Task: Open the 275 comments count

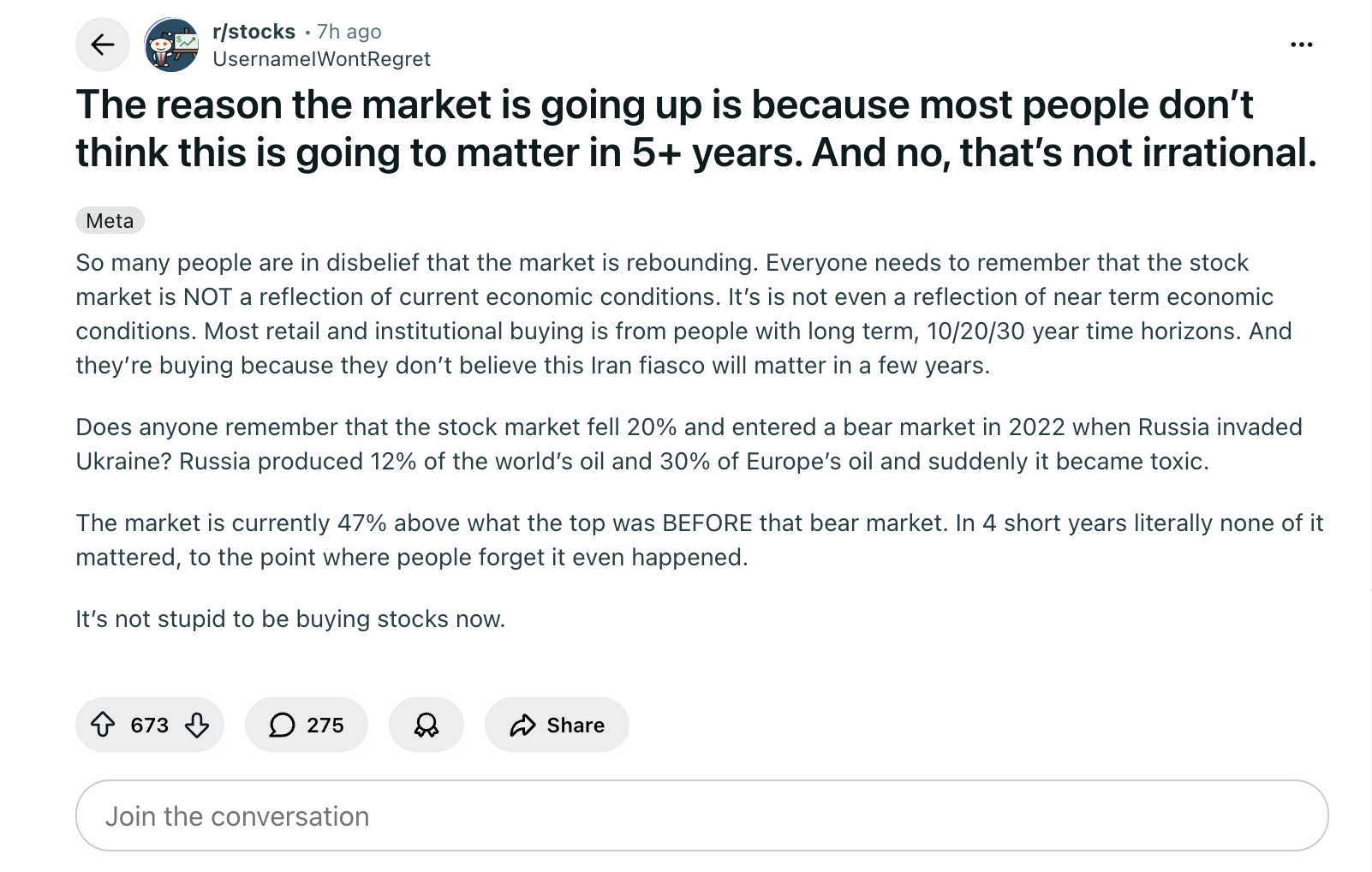Action: pyautogui.click(x=325, y=726)
